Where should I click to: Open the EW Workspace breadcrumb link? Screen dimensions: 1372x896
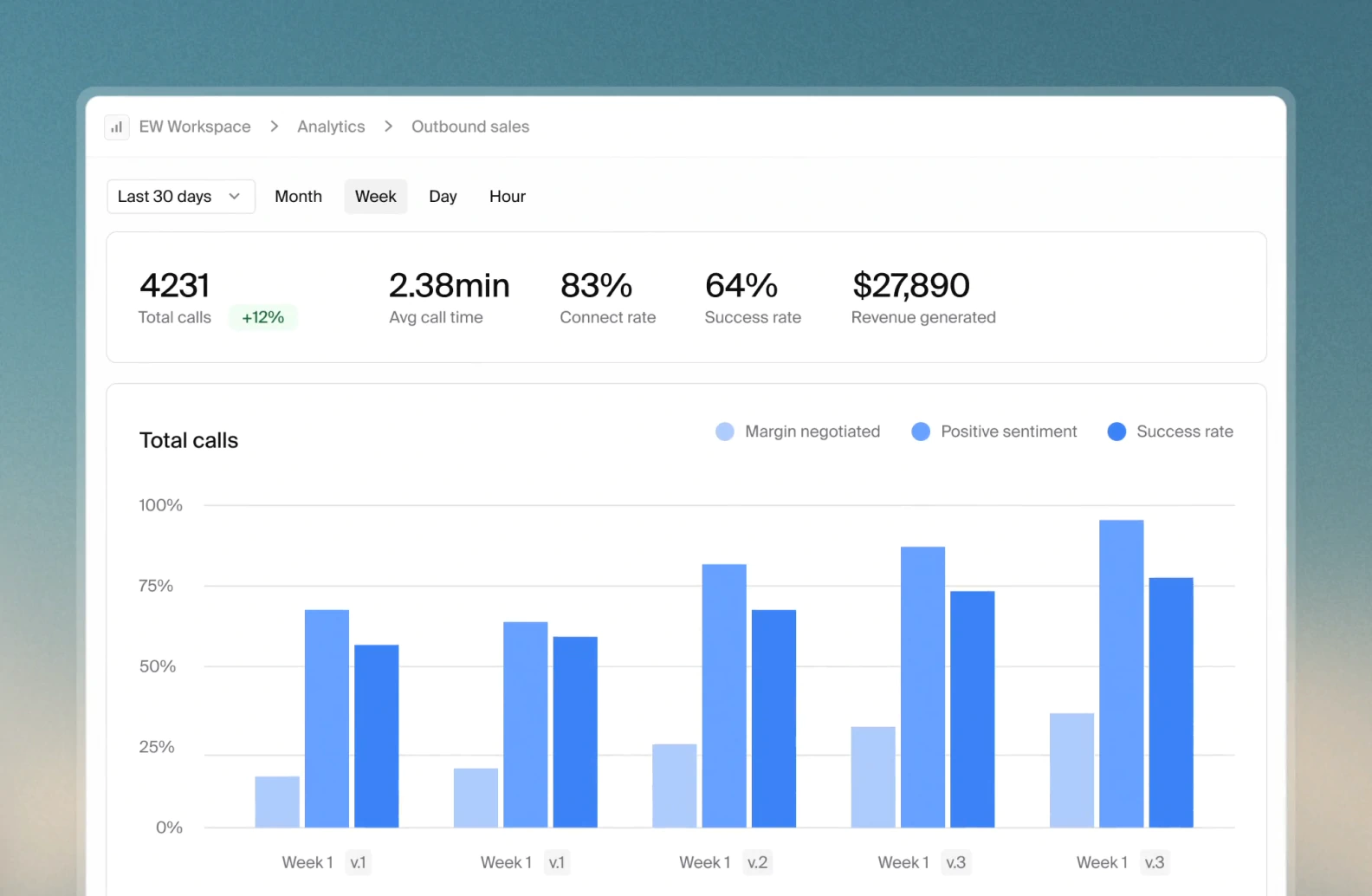(x=195, y=127)
